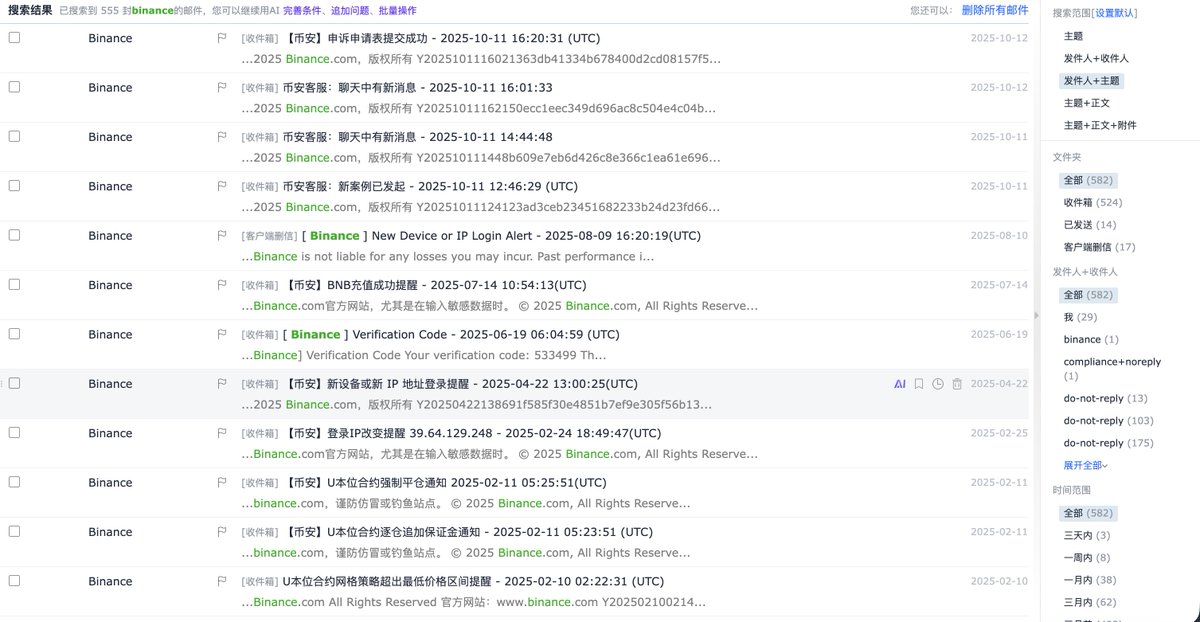The image size is (1200, 622).
Task: Choose 主题+正文+附件 search scope
Action: [1100, 125]
